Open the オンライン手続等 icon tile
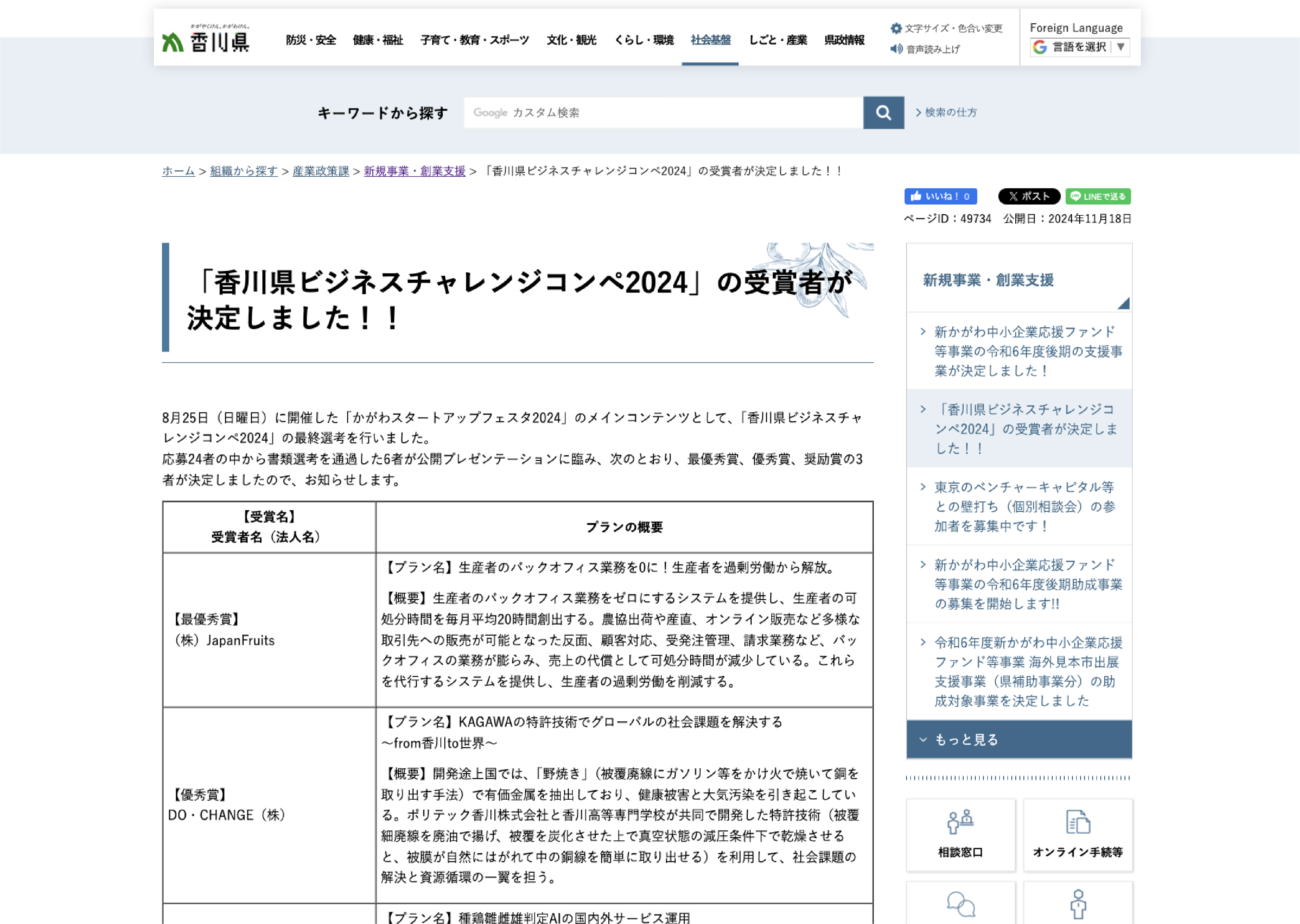 point(1077,835)
